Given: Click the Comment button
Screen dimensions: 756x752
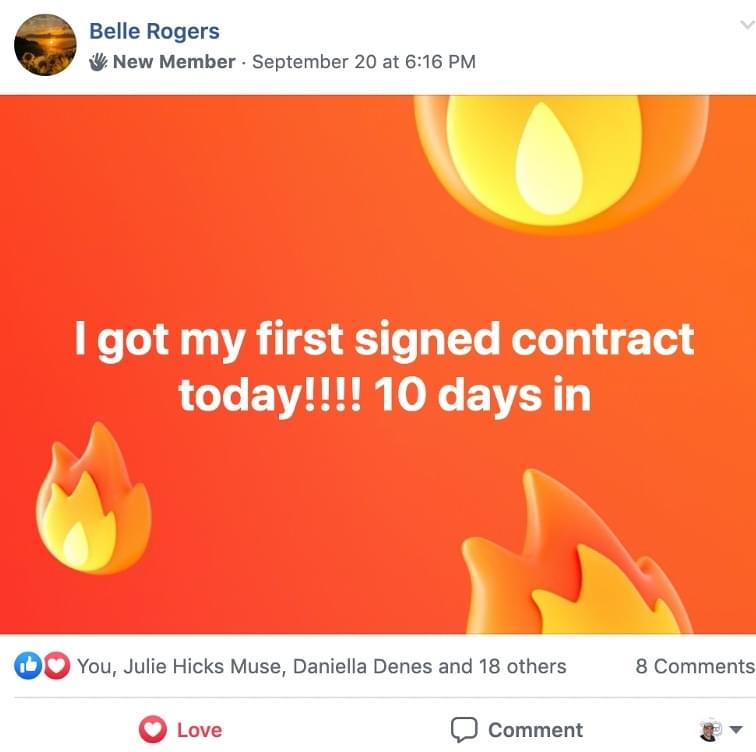Looking at the screenshot, I should (516, 729).
